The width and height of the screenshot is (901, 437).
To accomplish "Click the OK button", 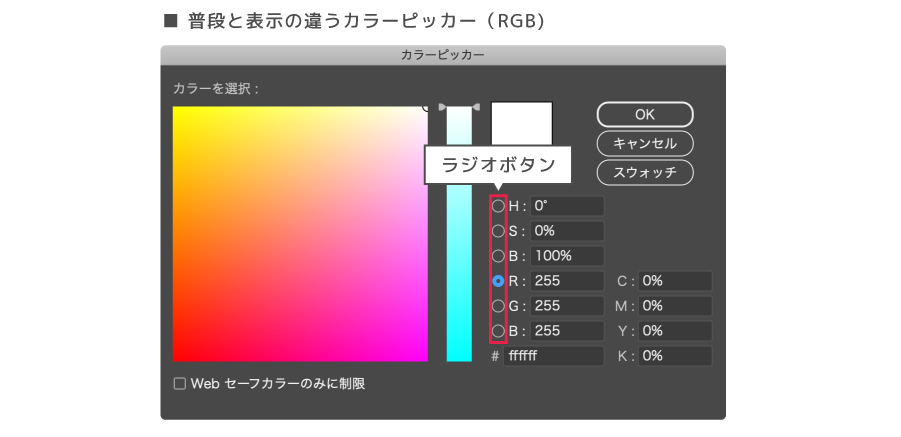I will 645,114.
